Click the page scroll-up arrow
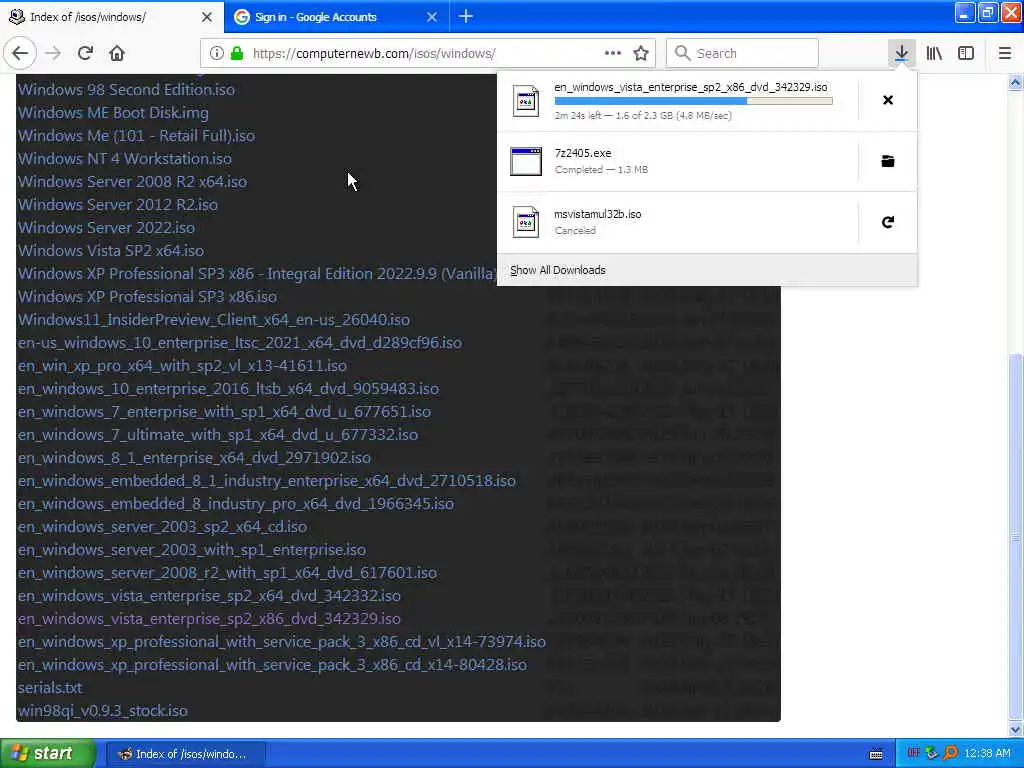Viewport: 1024px width, 768px height. click(x=1015, y=82)
